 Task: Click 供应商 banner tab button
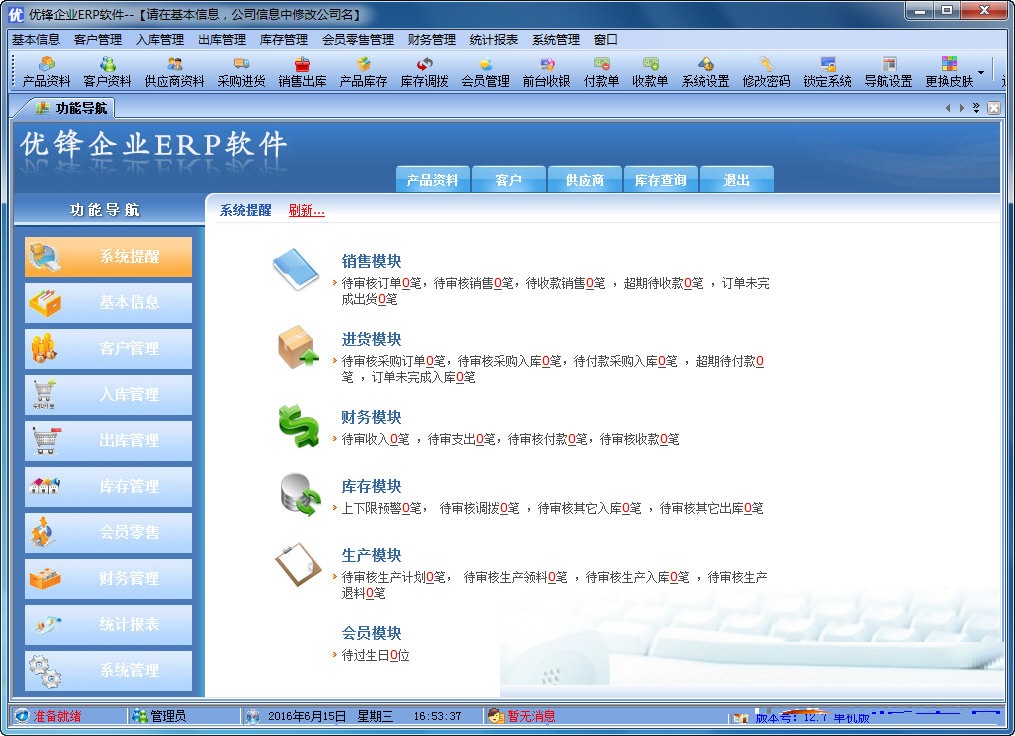pyautogui.click(x=585, y=180)
